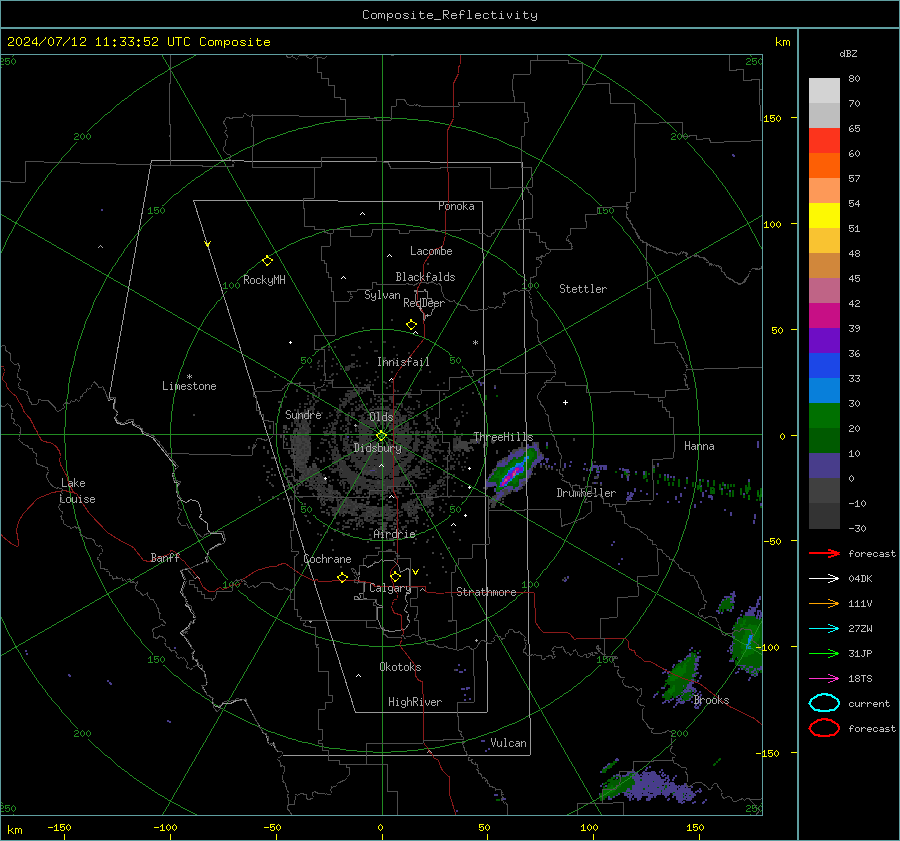Click the 65 dBZ red color swatch
Screen dimensions: 900x841
(x=824, y=140)
